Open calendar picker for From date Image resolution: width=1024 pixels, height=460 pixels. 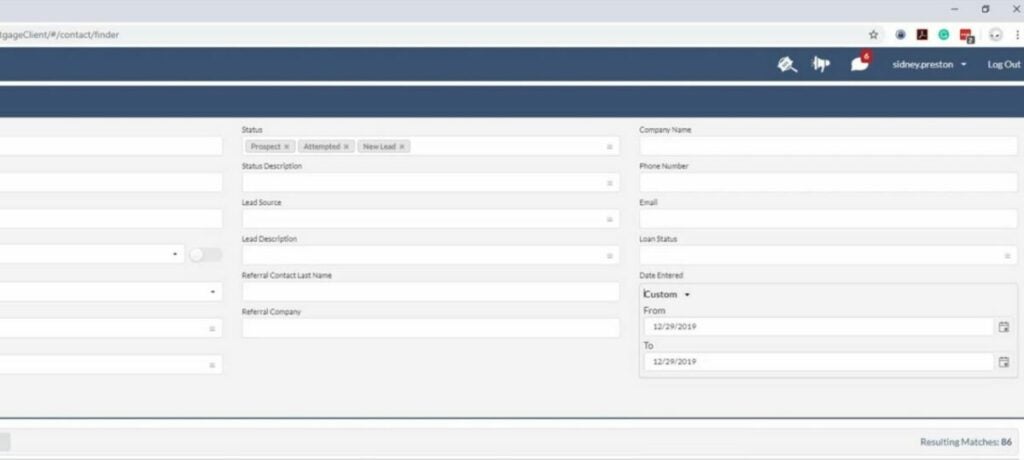(1004, 327)
